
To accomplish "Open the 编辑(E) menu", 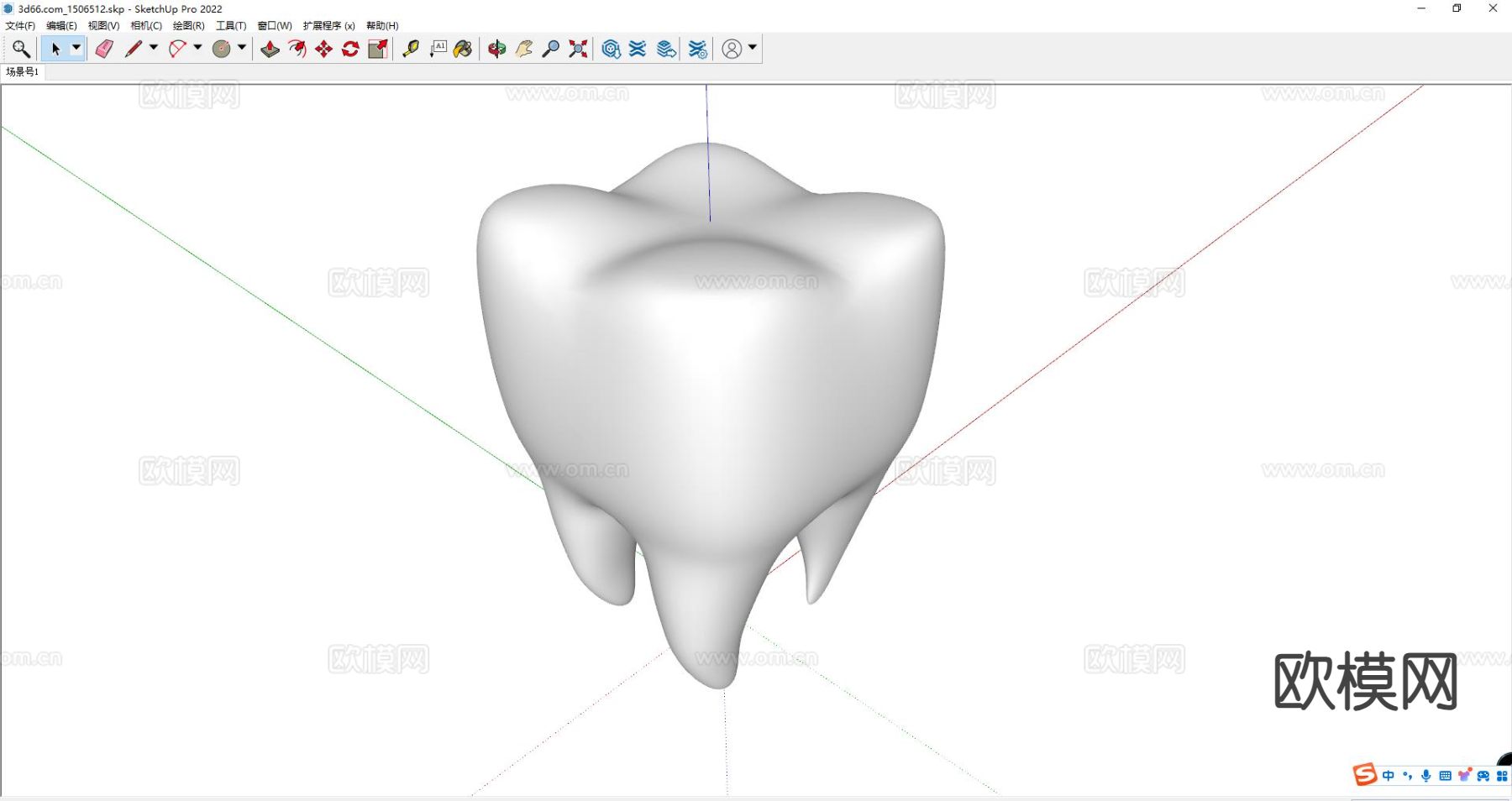I will click(61, 26).
